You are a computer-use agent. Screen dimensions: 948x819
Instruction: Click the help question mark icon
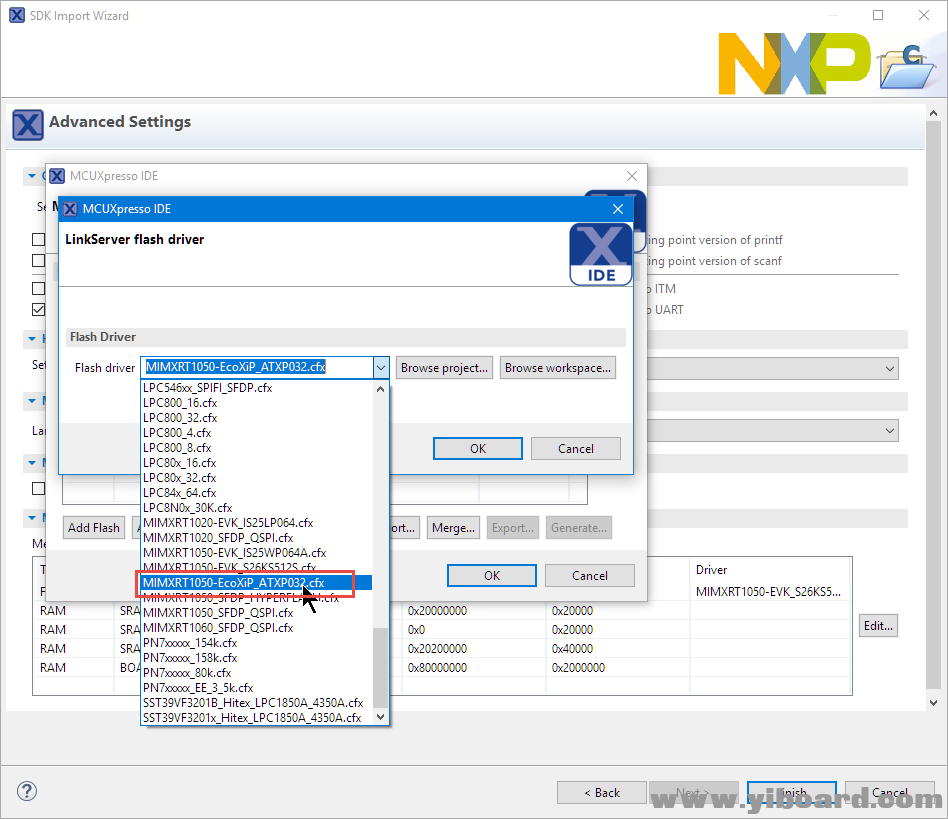pos(28,791)
